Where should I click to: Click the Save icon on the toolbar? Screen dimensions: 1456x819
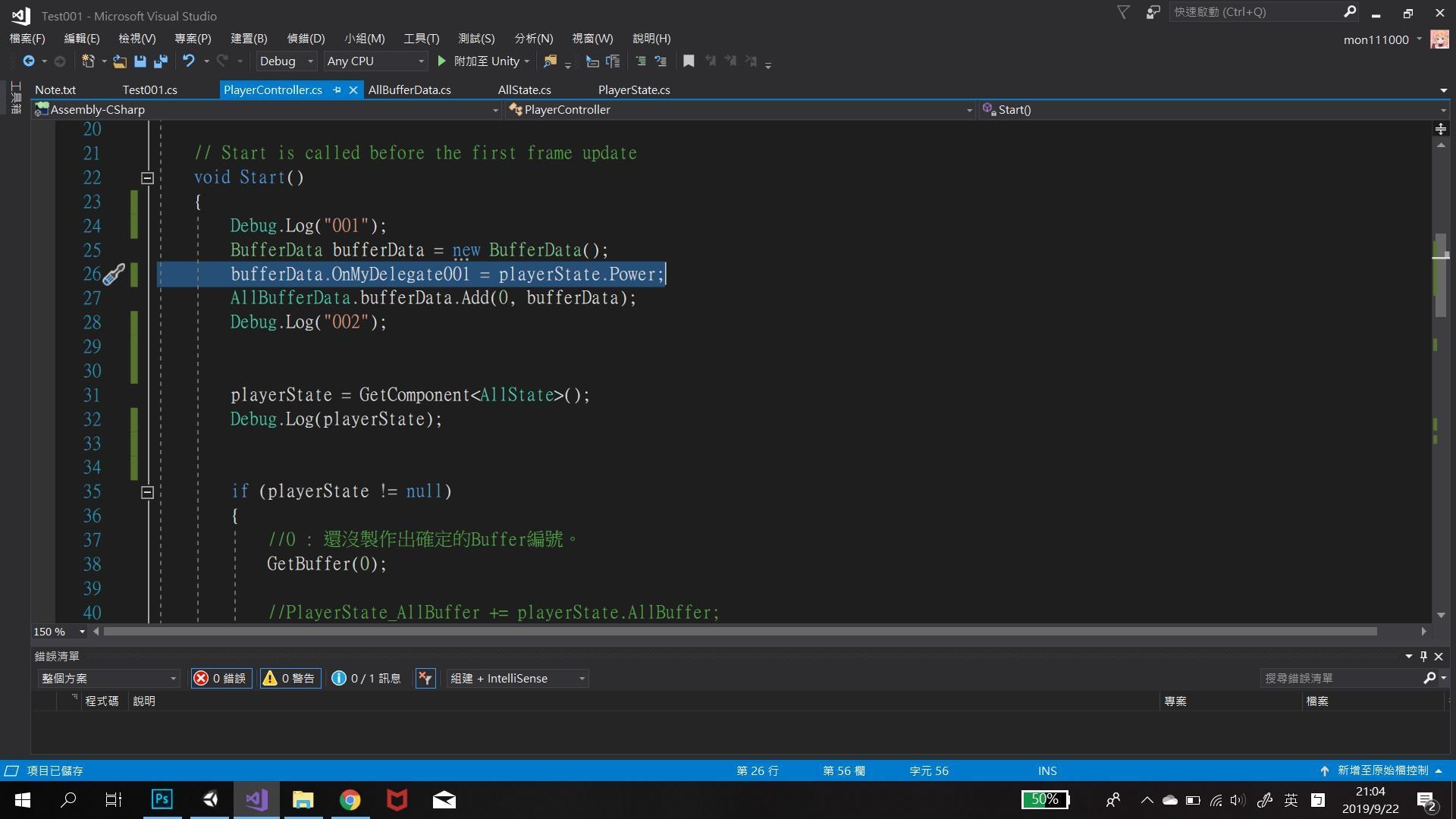[140, 61]
